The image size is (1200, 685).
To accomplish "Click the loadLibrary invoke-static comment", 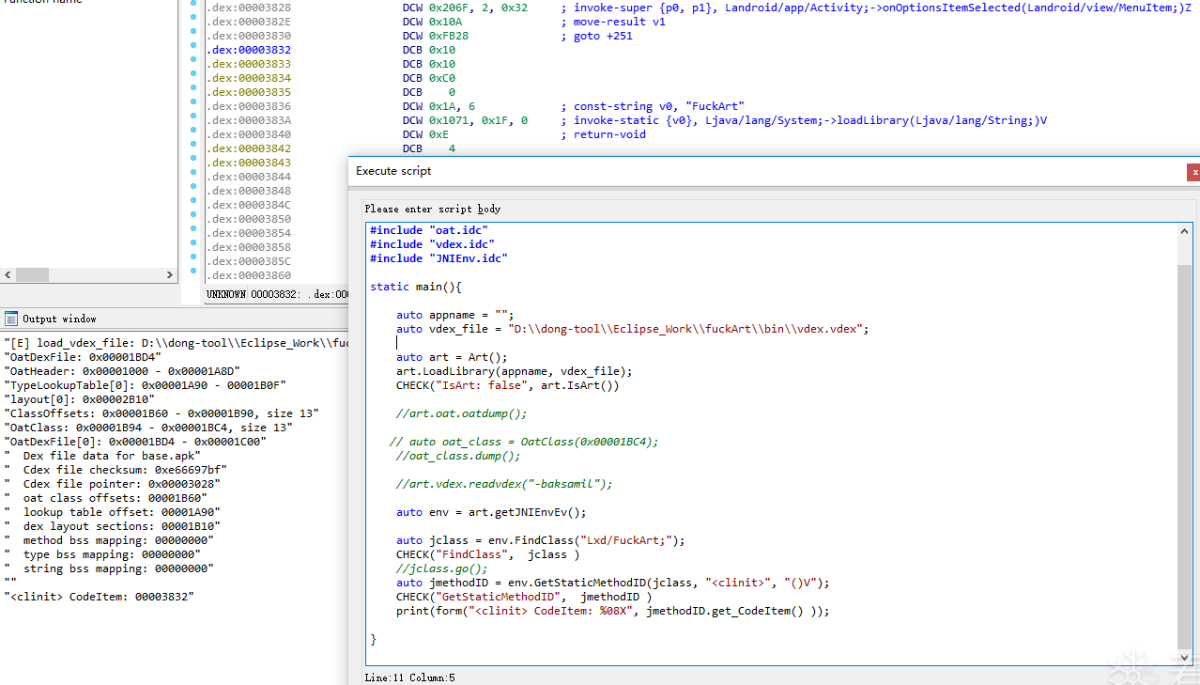I will tap(804, 120).
